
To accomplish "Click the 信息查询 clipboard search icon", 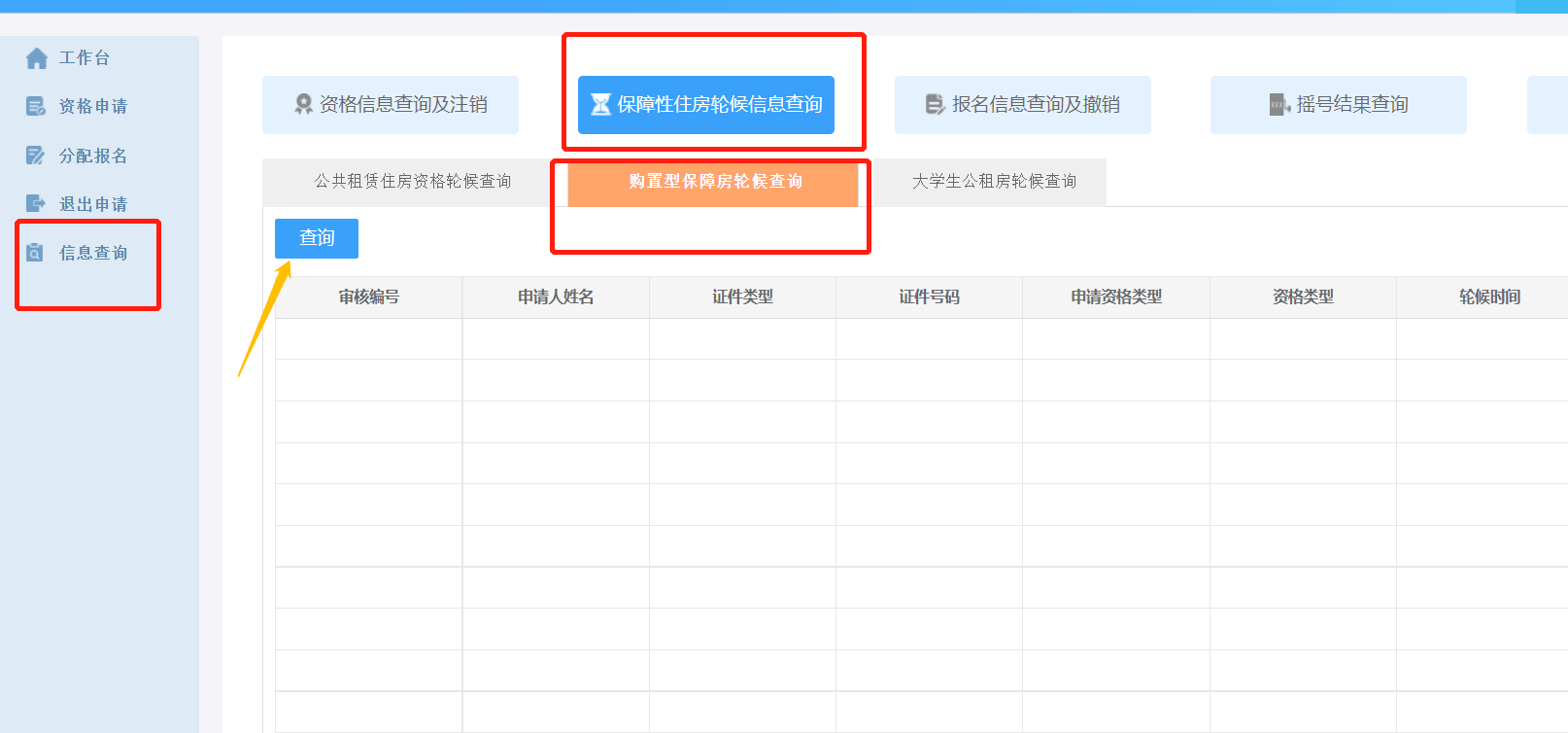I will coord(35,253).
